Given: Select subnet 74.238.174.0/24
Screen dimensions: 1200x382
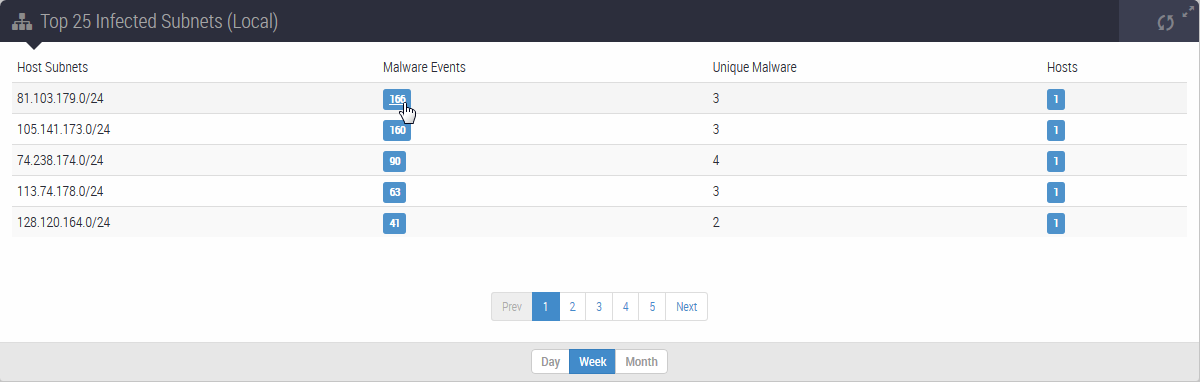Looking at the screenshot, I should pyautogui.click(x=60, y=161).
